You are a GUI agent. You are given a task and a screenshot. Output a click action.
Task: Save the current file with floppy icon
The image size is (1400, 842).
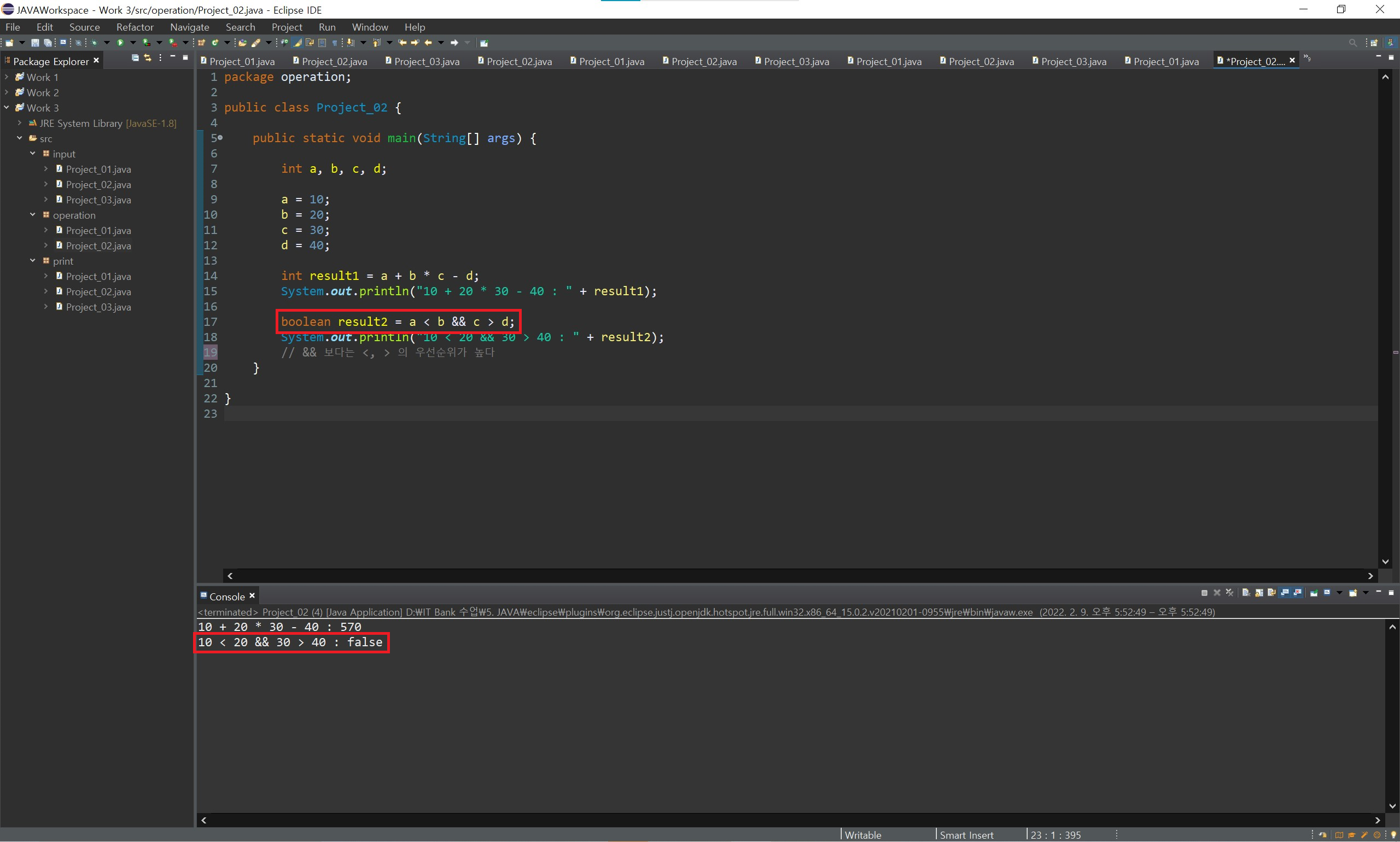click(x=34, y=43)
